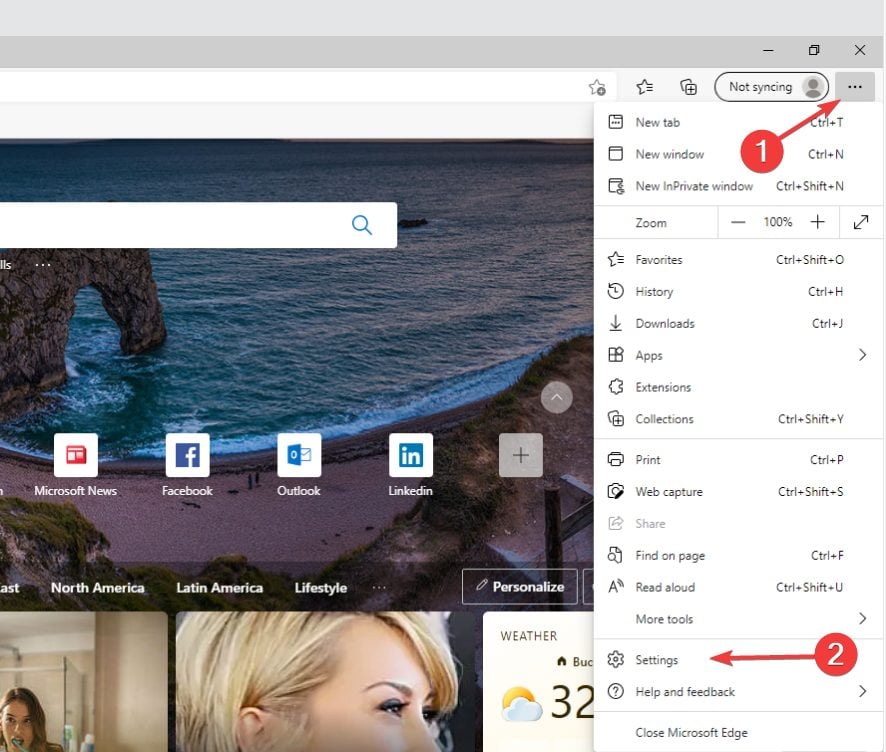Viewport: 886px width, 752px height.
Task: Click the Not syncing profile button
Action: coord(771,87)
